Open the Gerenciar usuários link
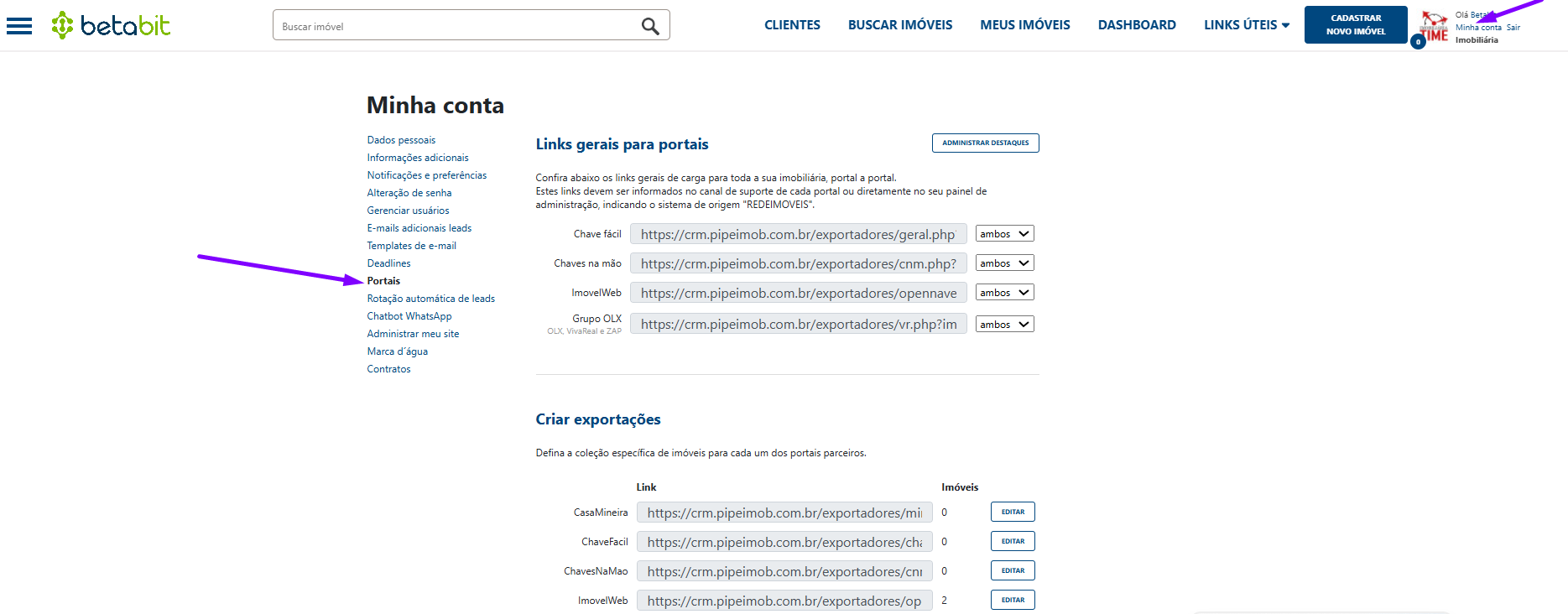The width and height of the screenshot is (1568, 614). pos(408,211)
